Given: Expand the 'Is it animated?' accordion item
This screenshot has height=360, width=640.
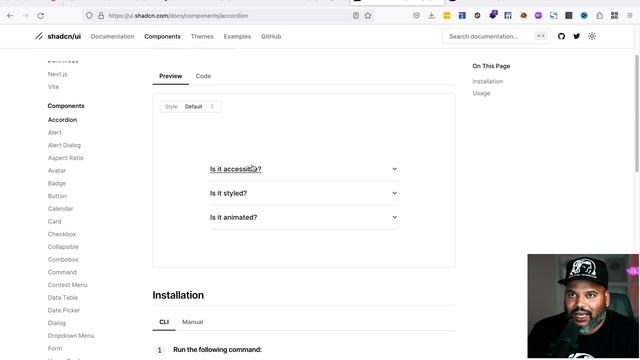Looking at the screenshot, I should pyautogui.click(x=304, y=217).
